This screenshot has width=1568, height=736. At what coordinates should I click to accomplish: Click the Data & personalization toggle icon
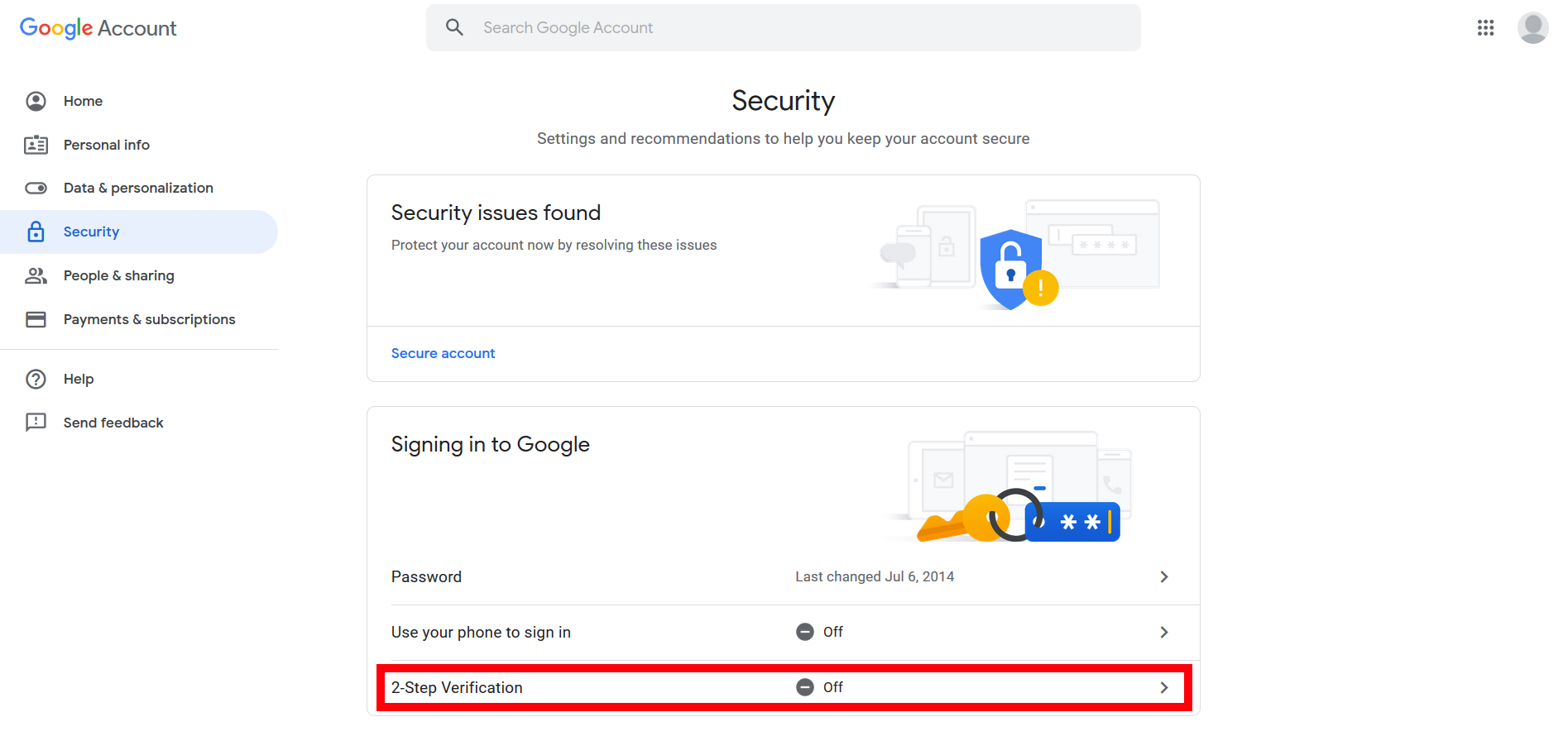click(36, 188)
